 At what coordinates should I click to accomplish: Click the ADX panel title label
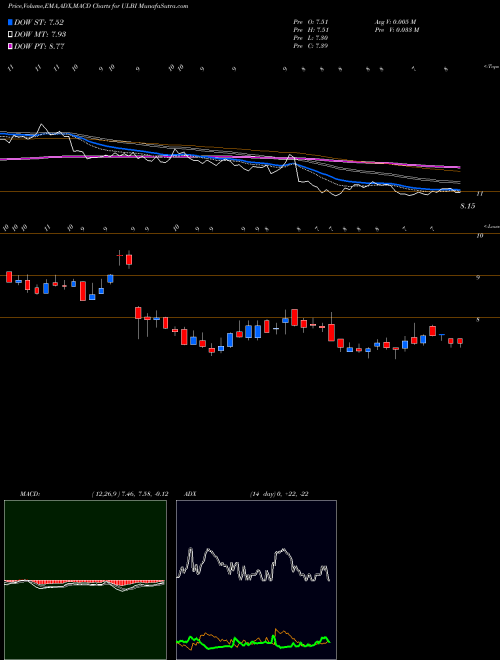[190, 494]
